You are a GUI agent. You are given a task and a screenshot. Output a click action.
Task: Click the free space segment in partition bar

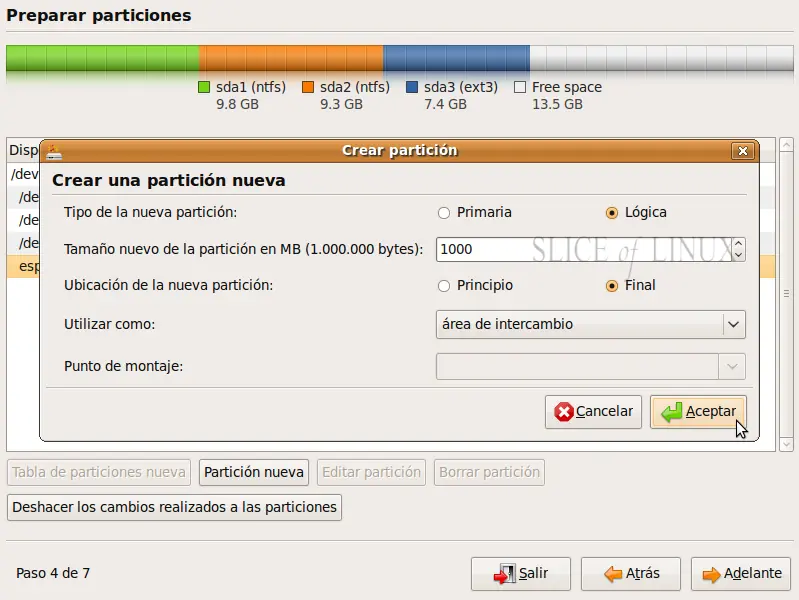coord(661,58)
